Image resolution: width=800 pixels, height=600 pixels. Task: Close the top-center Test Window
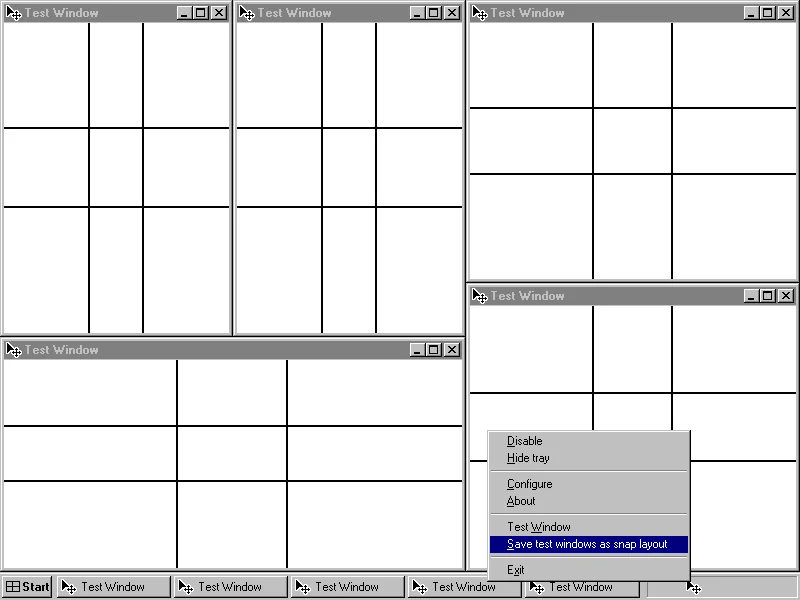[452, 13]
